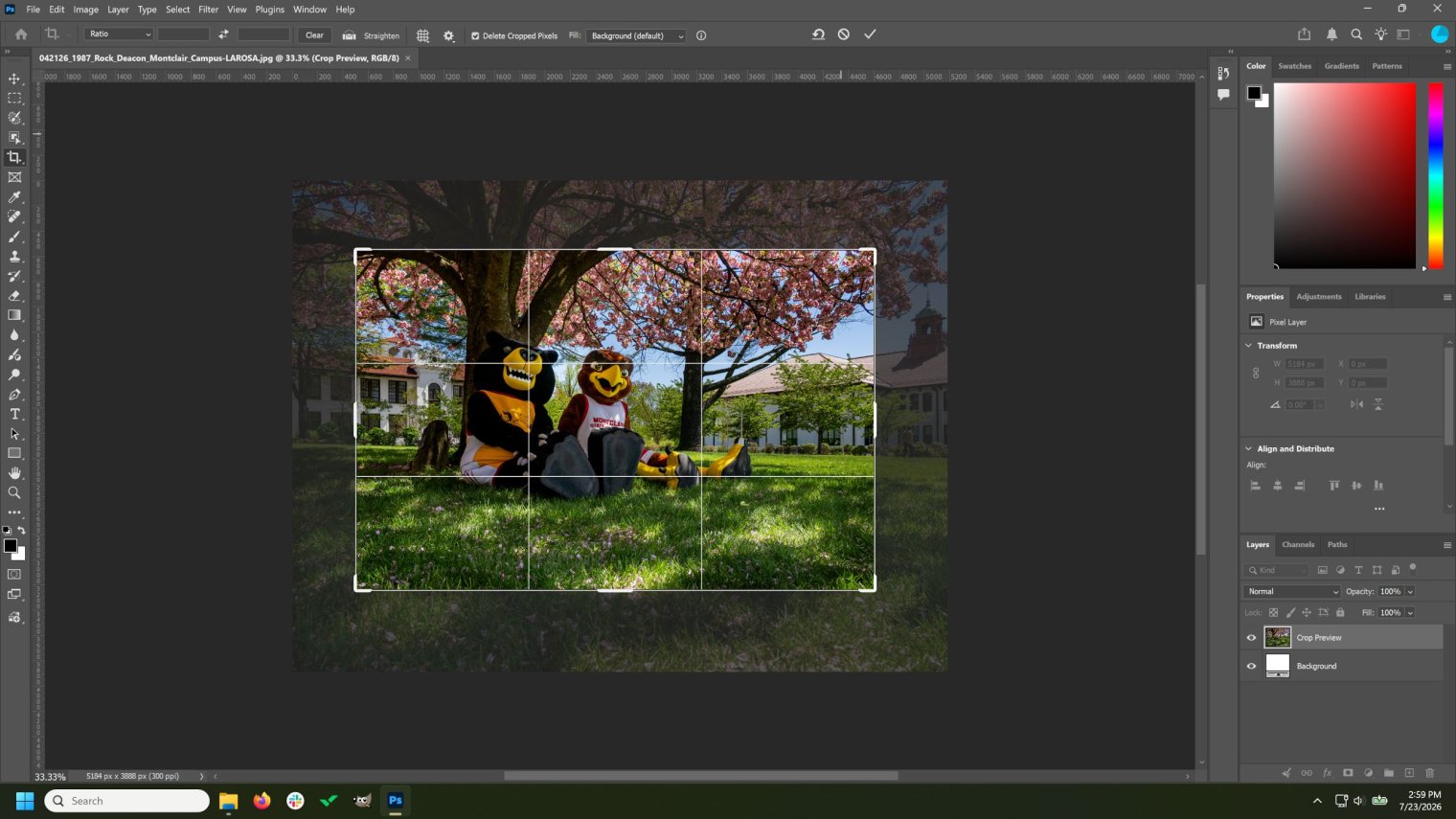Select the Clone Stamp tool
The height and width of the screenshot is (819, 1456).
pos(14,256)
